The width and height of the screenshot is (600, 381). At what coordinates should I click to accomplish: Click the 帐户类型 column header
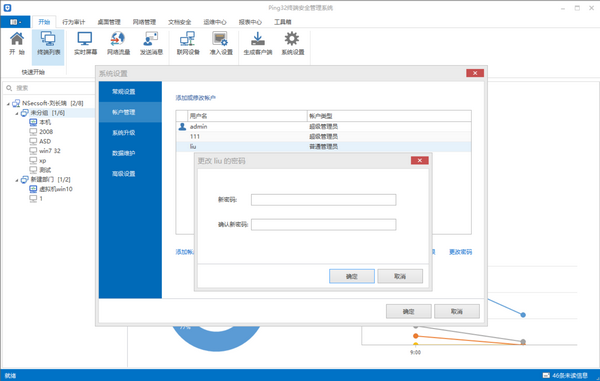(389, 116)
